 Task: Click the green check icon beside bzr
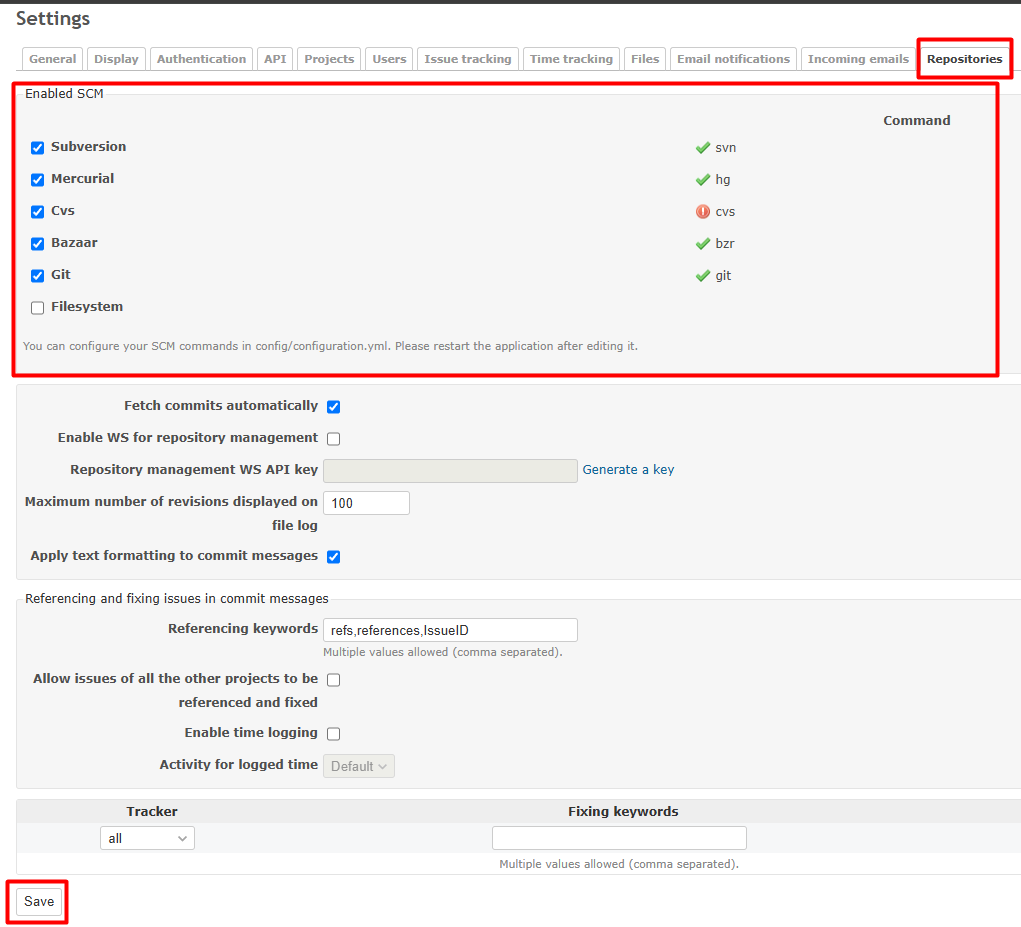703,243
